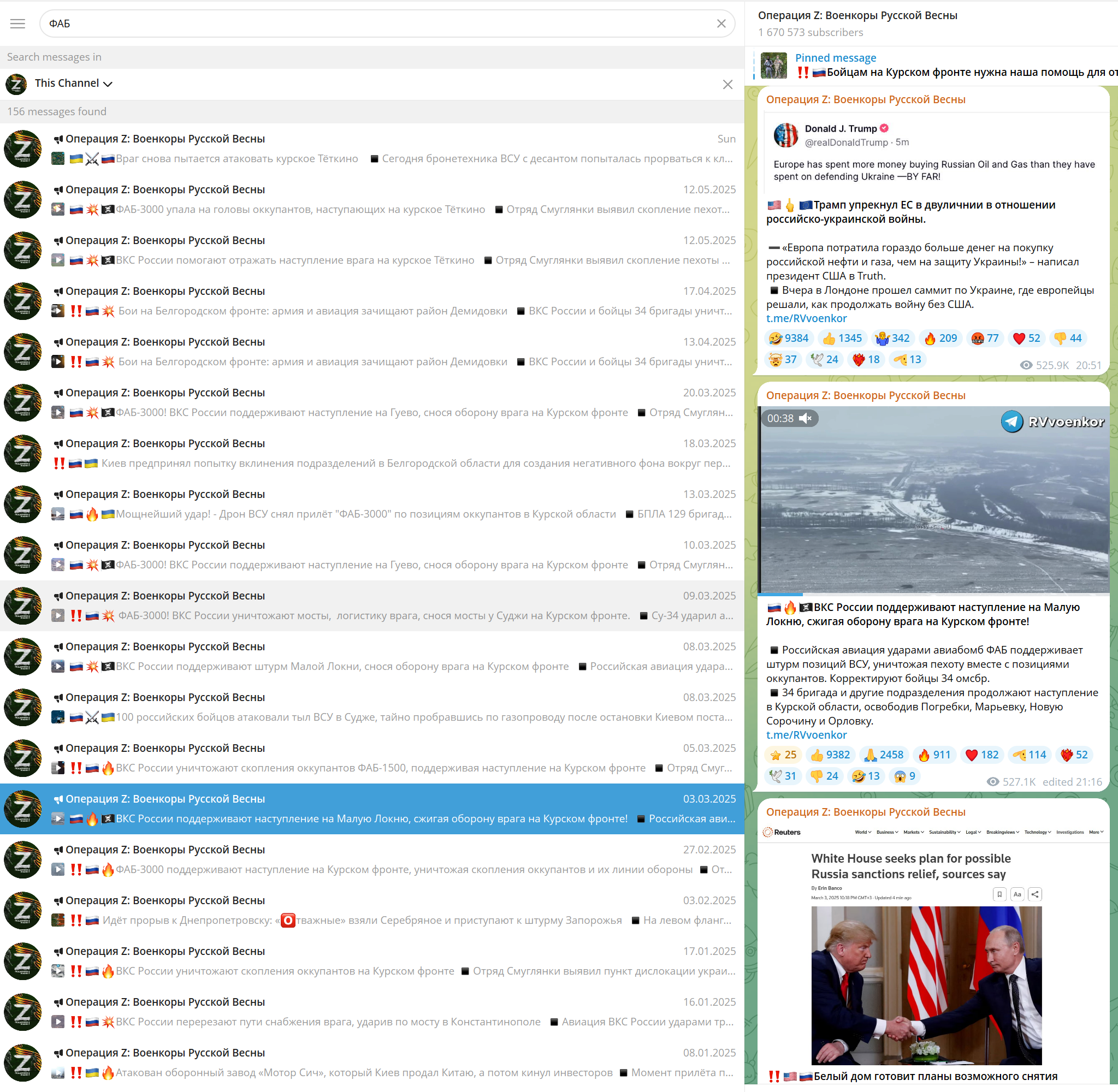Click the thumbs-down 44 reaction
This screenshot has height=1092, width=1118.
point(1067,339)
